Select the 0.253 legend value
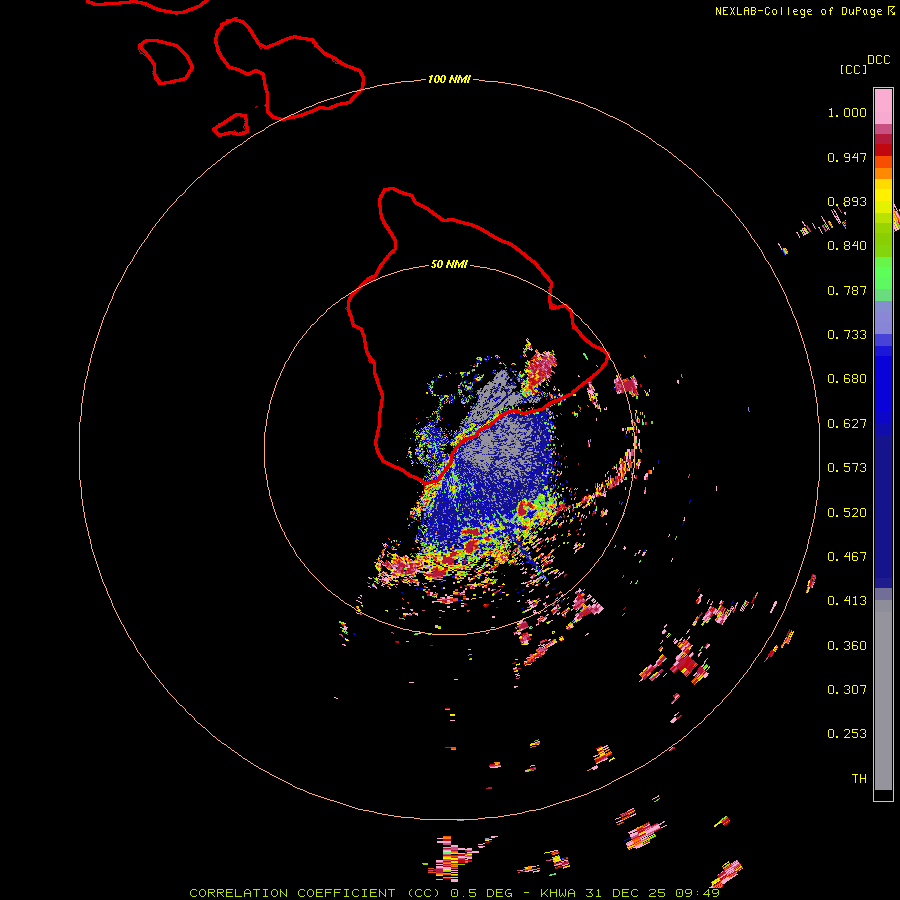The width and height of the screenshot is (900, 900). pos(847,734)
